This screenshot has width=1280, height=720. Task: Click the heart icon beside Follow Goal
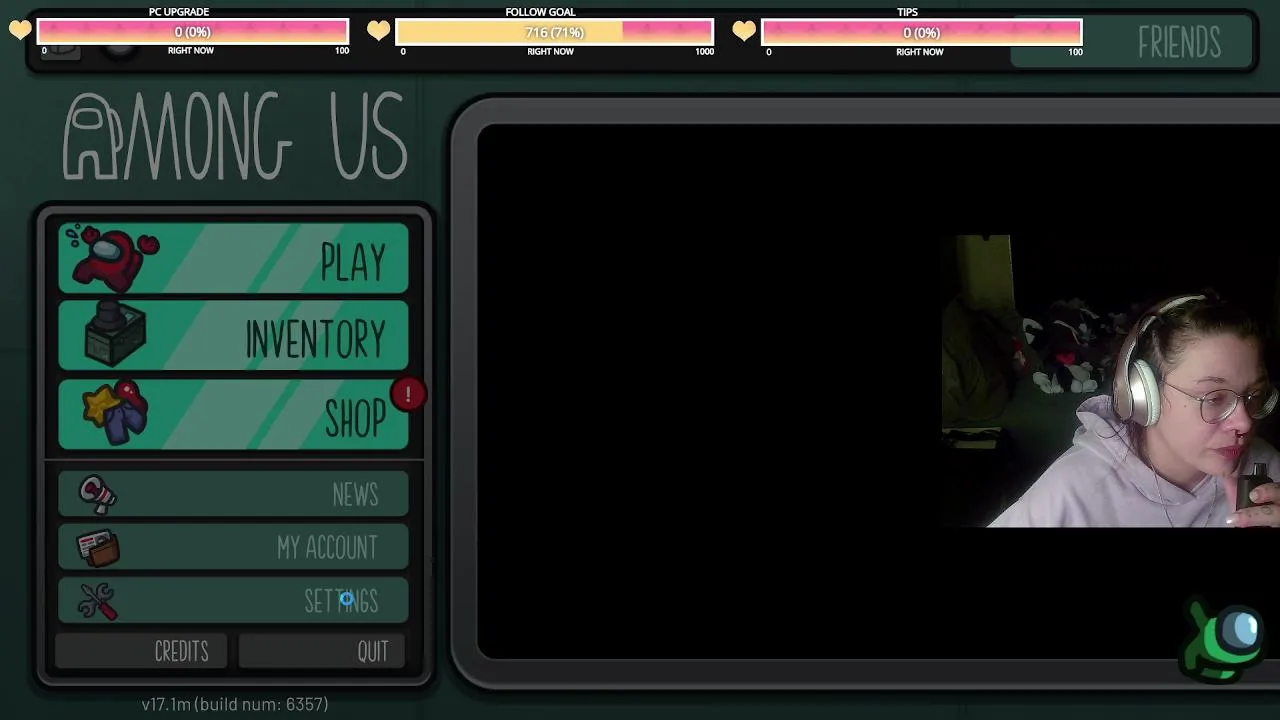[x=378, y=31]
